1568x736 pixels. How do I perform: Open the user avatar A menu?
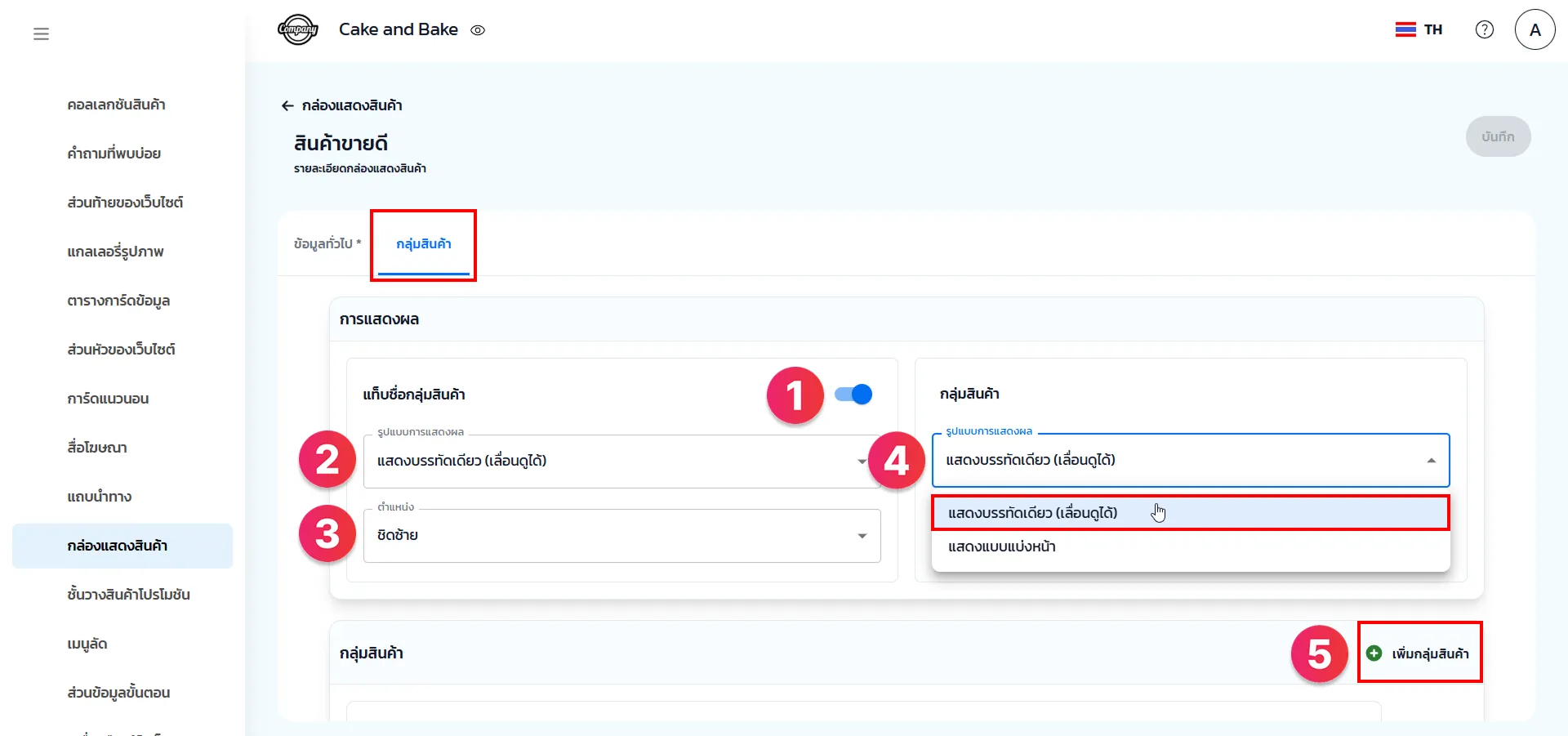coord(1534,30)
